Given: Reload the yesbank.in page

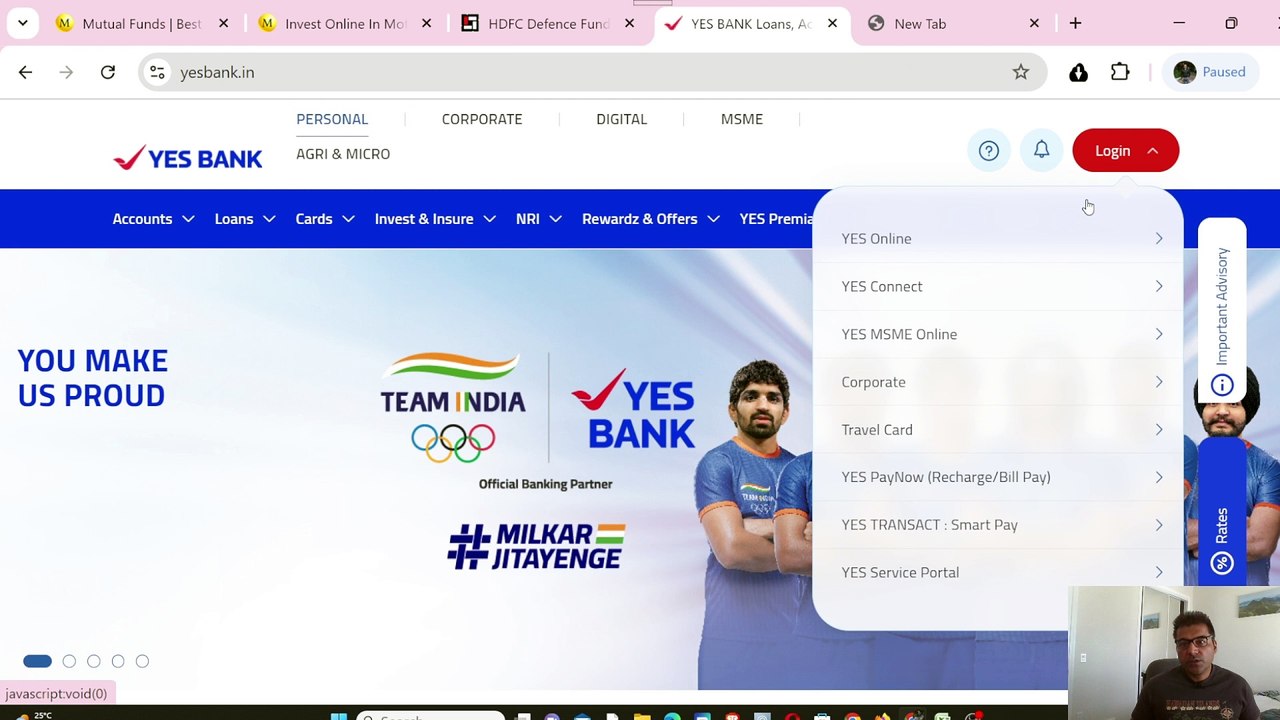Looking at the screenshot, I should click(x=108, y=72).
